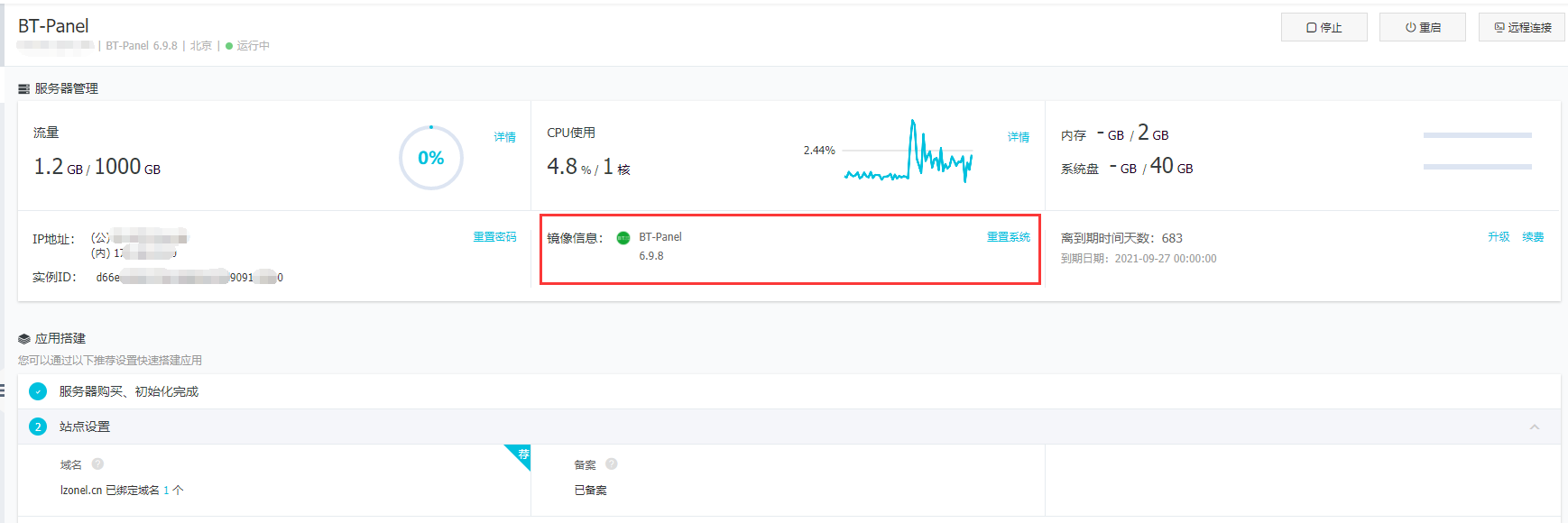
Task: Click the 运行中 status text
Action: pyautogui.click(x=254, y=46)
